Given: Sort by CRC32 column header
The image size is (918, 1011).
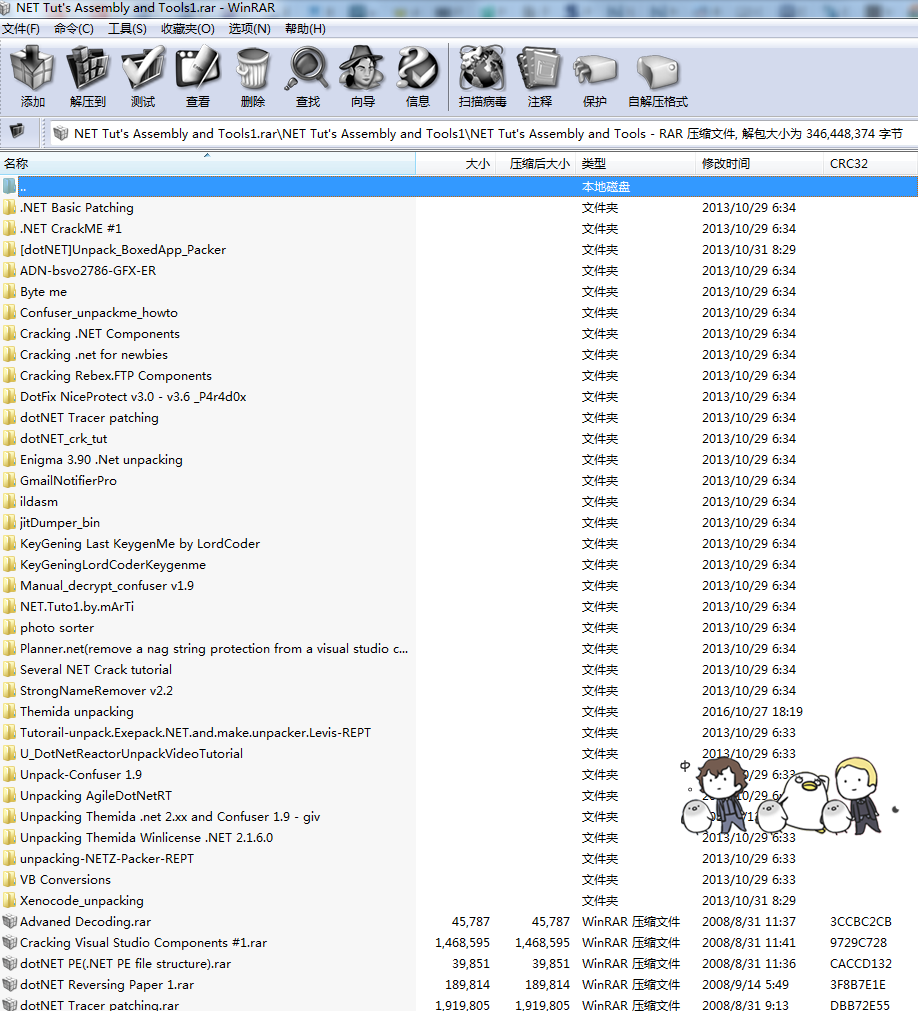Looking at the screenshot, I should (x=870, y=164).
